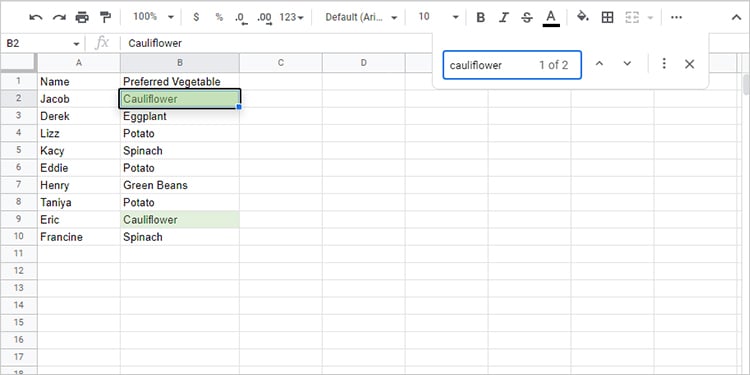This screenshot has width=750, height=375.
Task: Open the B2 name box dropdown
Action: click(x=76, y=44)
